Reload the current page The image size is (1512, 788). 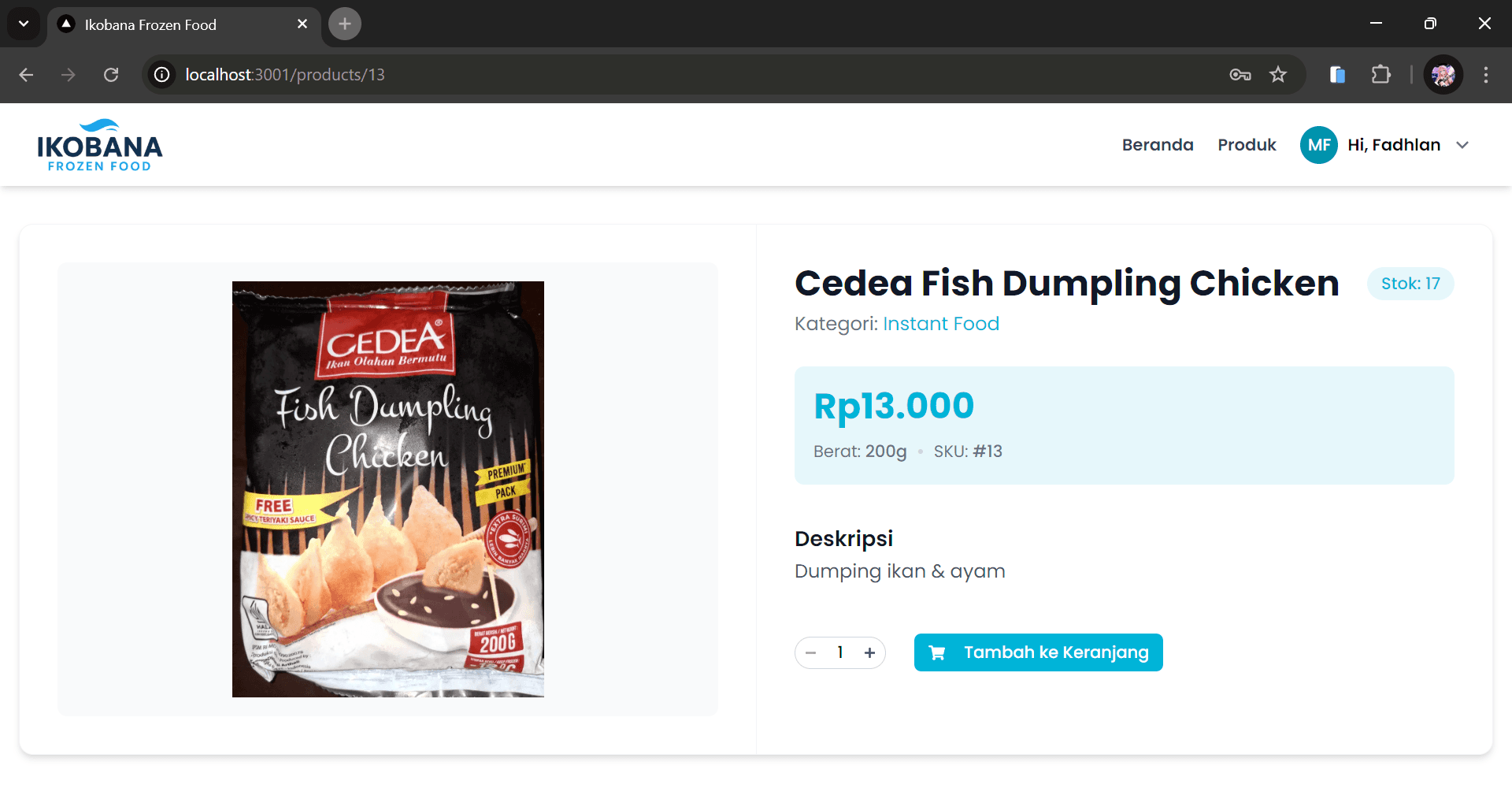(111, 75)
